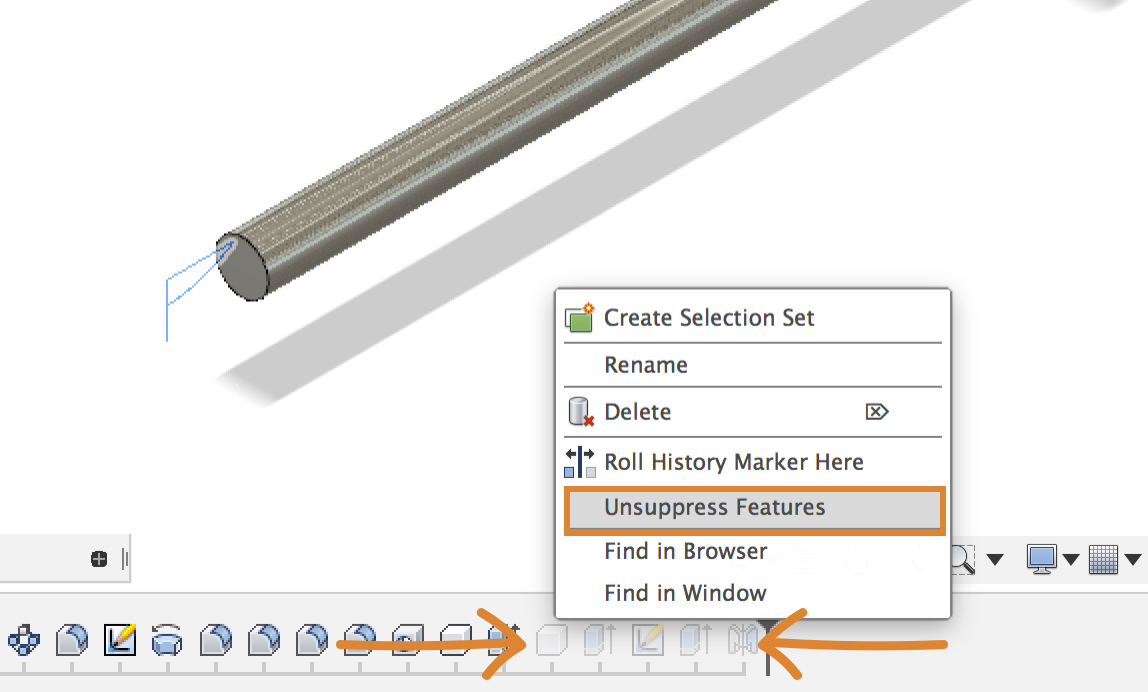Click suppressed feature between suppressed box and suppressed sketch
Viewport: 1148px width, 692px height.
click(x=600, y=640)
